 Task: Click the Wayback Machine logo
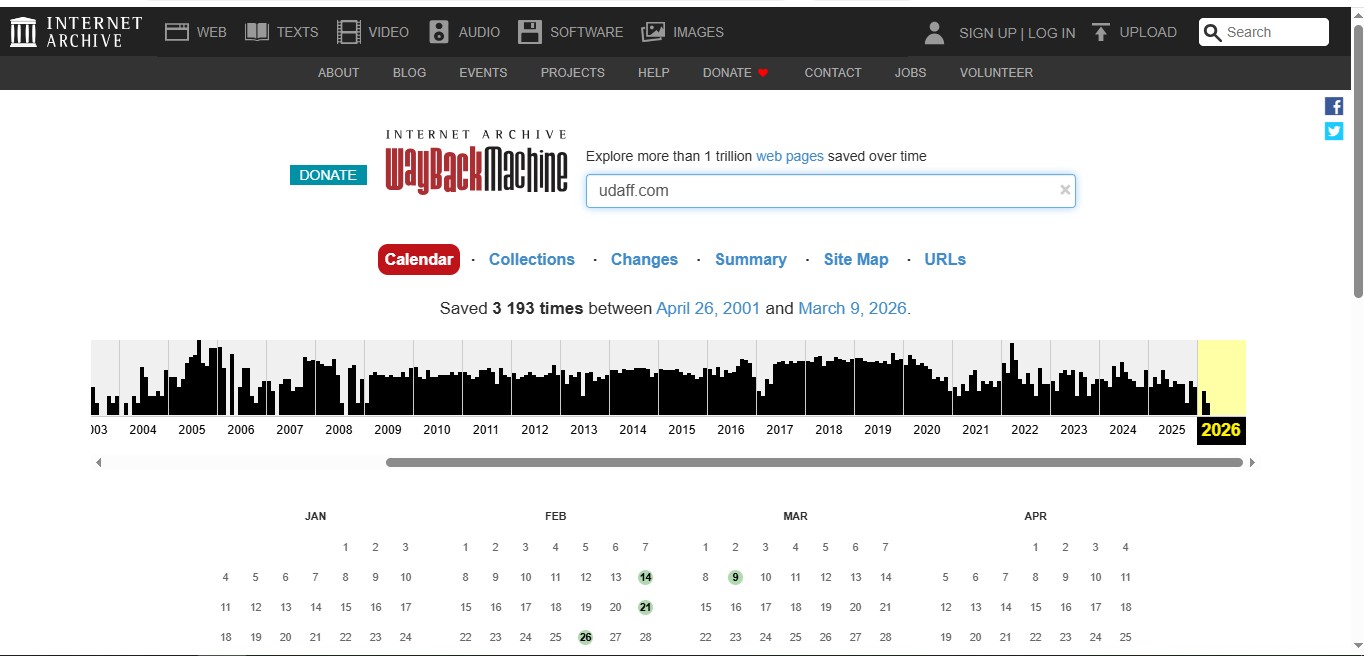(x=477, y=162)
